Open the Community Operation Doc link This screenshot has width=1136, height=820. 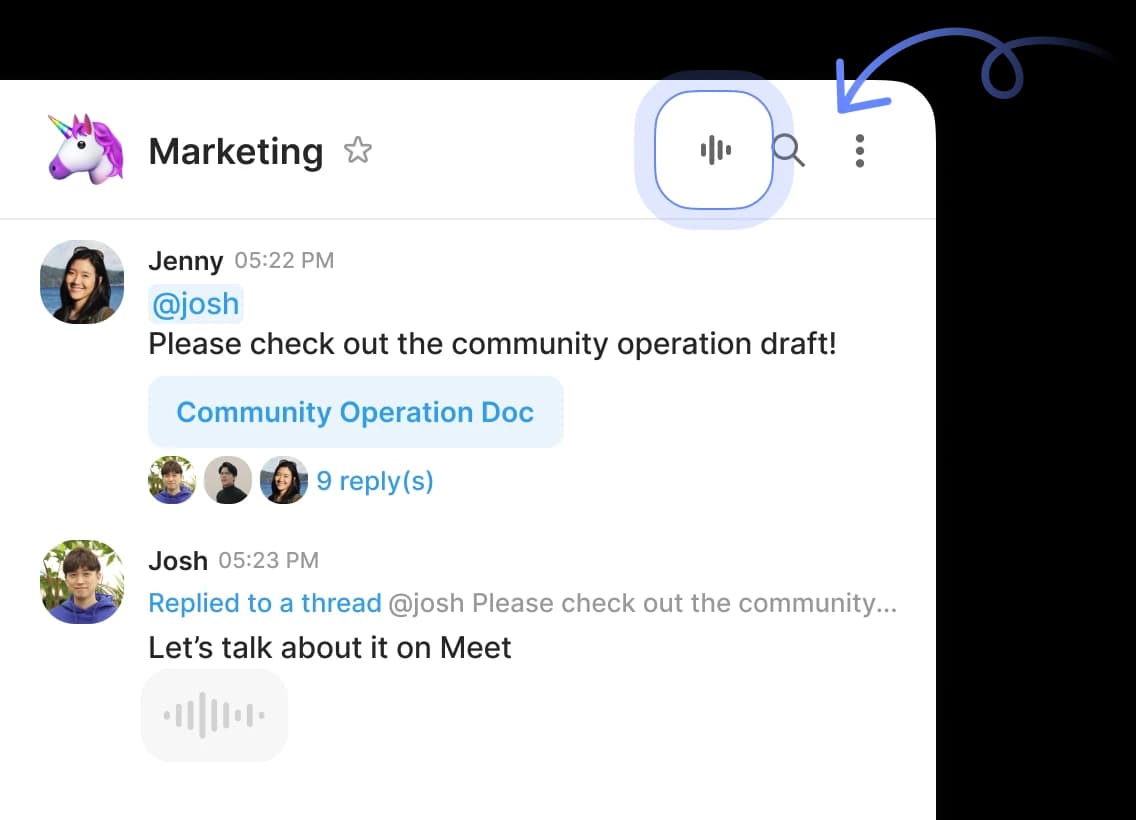click(x=355, y=412)
